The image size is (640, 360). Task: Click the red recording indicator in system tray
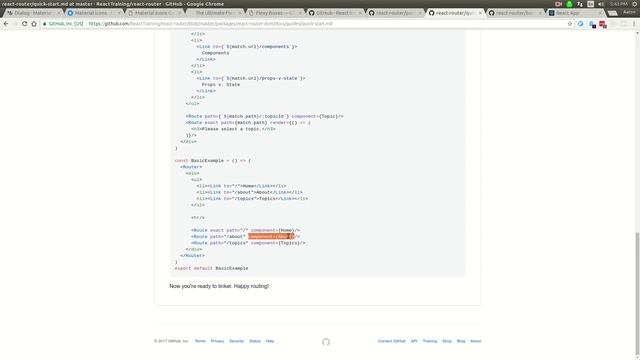point(558,4)
